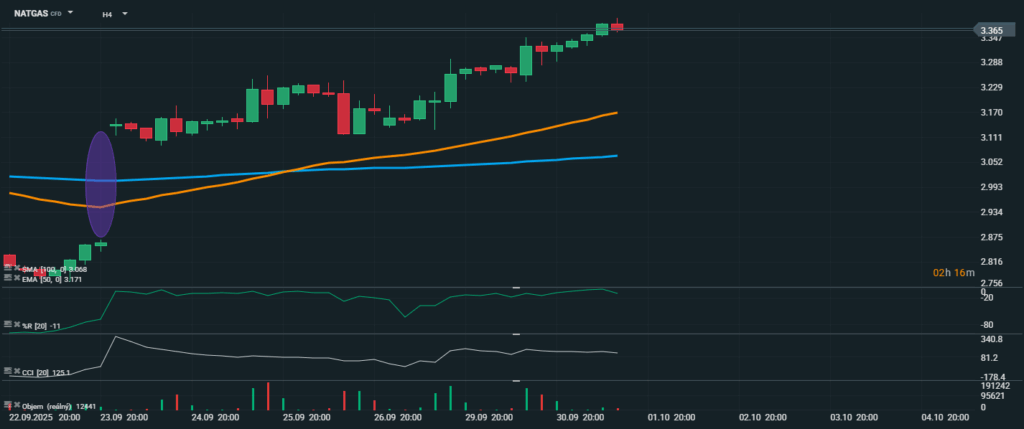
Task: Expand the NATGAS symbol dropdown arrow
Action: (71, 14)
